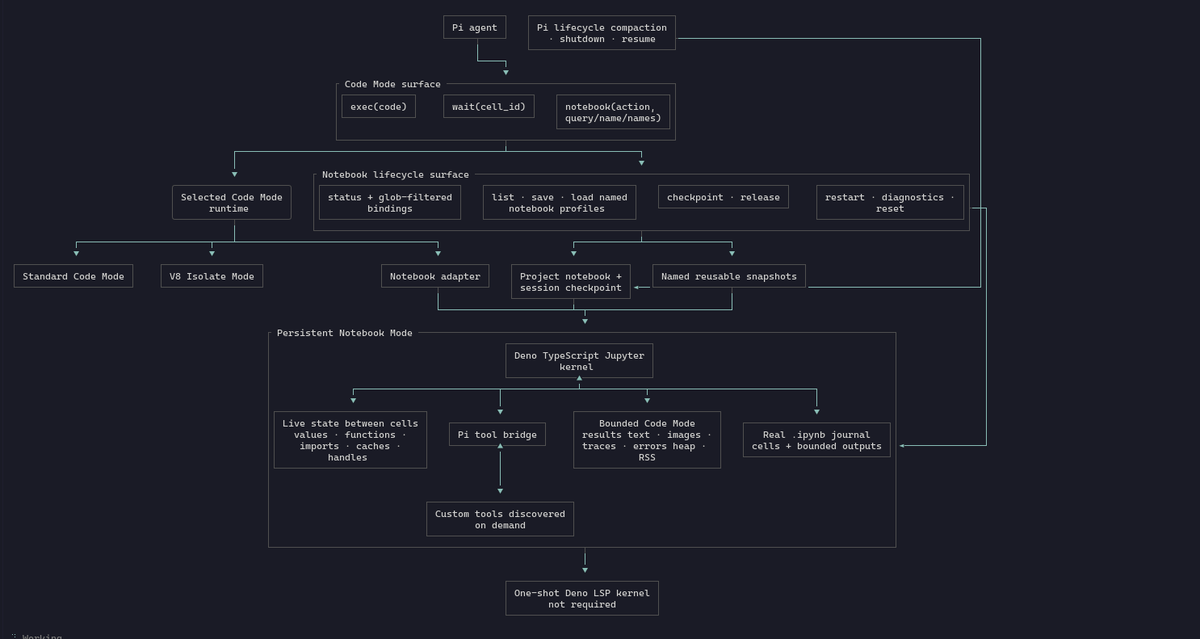The height and width of the screenshot is (639, 1200).
Task: Click the exec(code) box
Action: [x=378, y=106]
